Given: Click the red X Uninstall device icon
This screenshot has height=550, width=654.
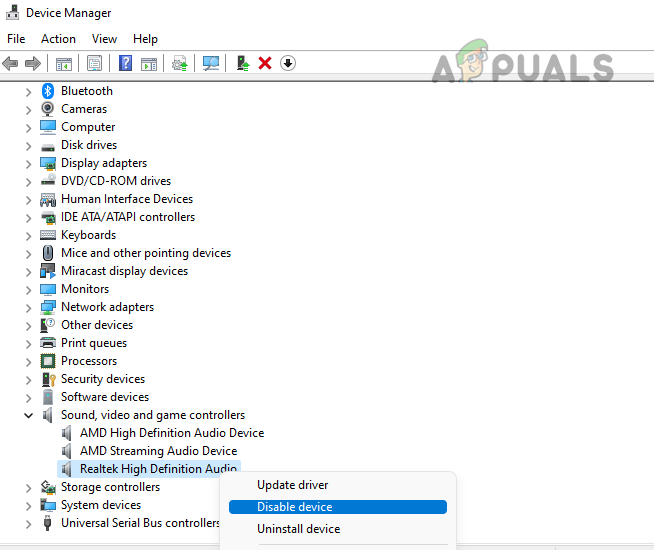Looking at the screenshot, I should 265,63.
